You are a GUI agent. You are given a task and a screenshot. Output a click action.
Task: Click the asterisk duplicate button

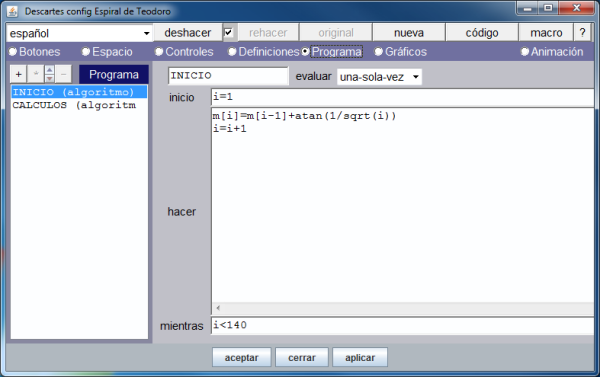coord(36,74)
